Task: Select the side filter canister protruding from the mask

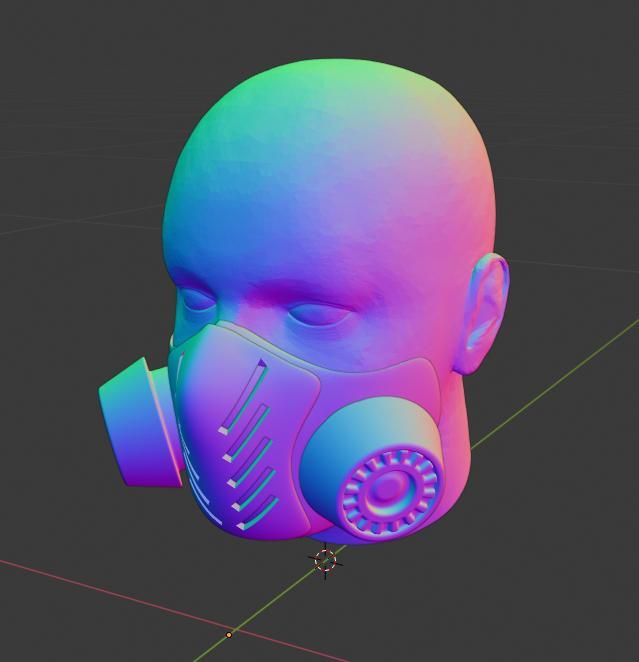Action: point(140,423)
